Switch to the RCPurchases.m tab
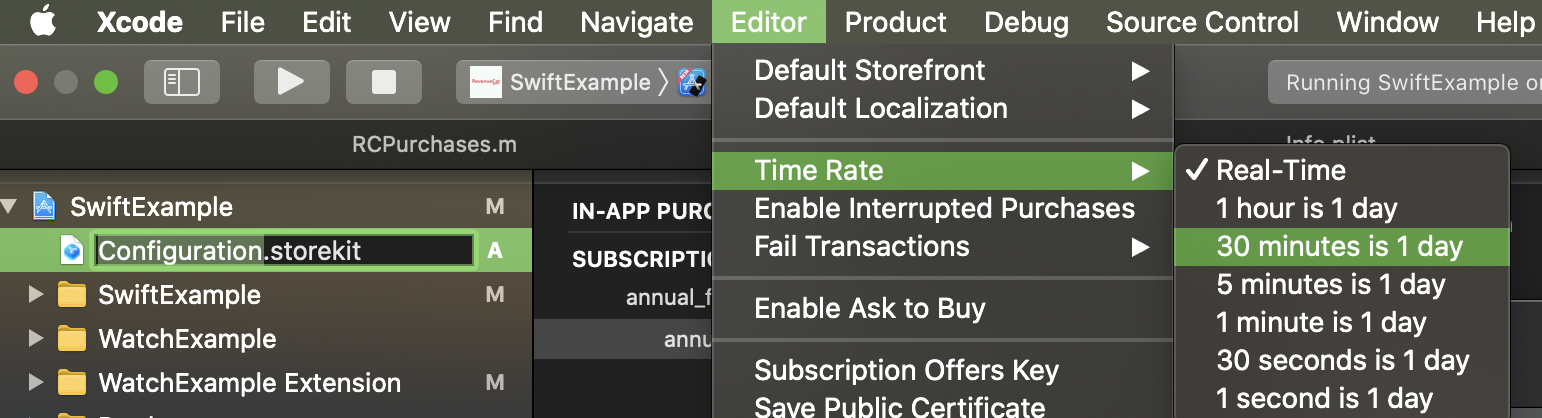 (x=434, y=145)
